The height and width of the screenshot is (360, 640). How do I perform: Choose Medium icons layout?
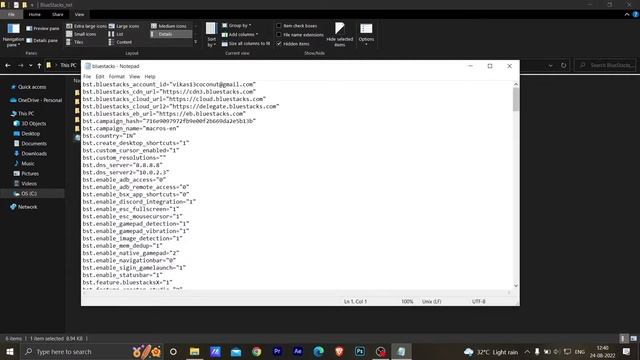[169, 26]
